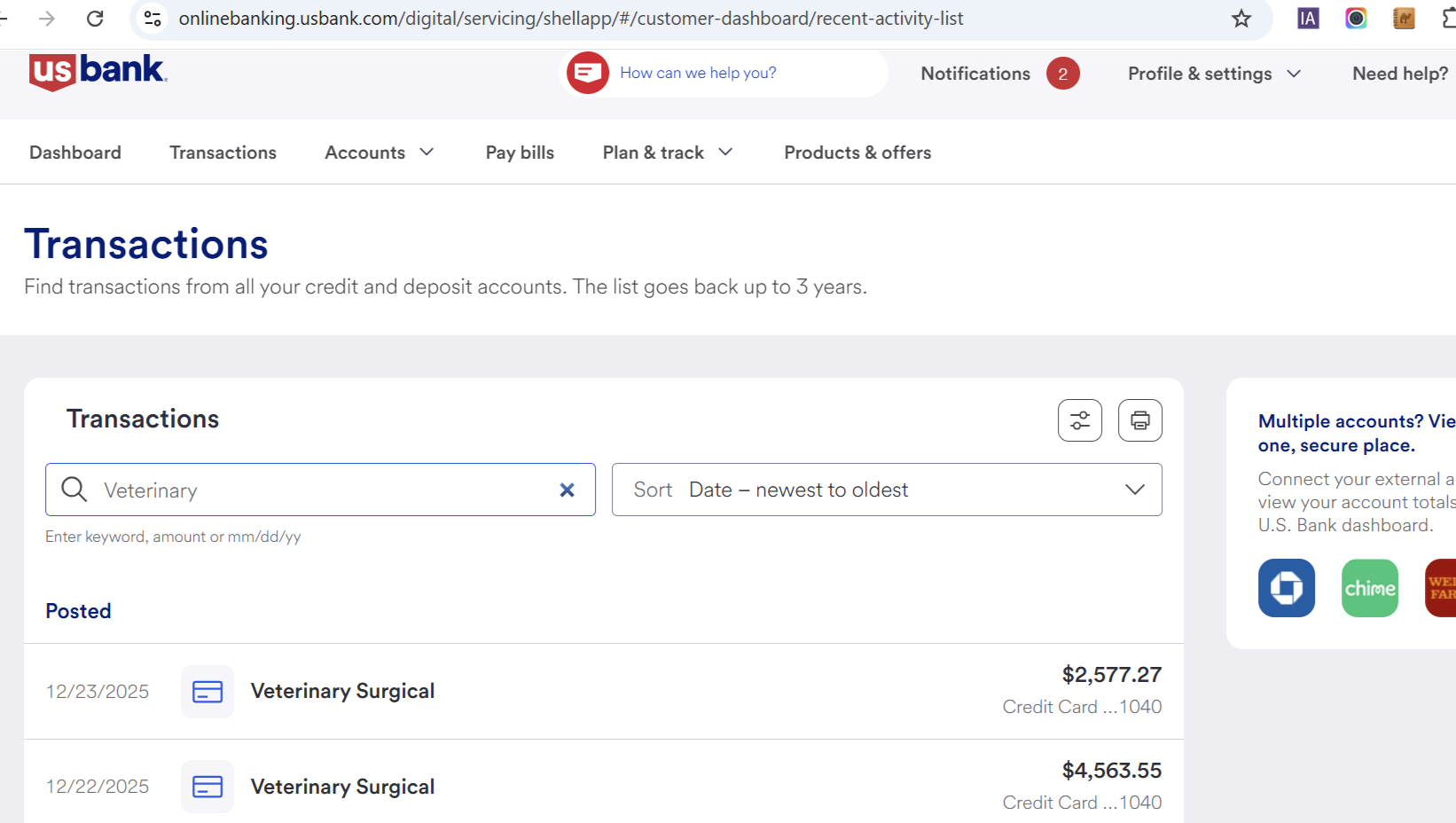Click the site information icon in address bar
The image size is (1456, 823).
click(153, 19)
